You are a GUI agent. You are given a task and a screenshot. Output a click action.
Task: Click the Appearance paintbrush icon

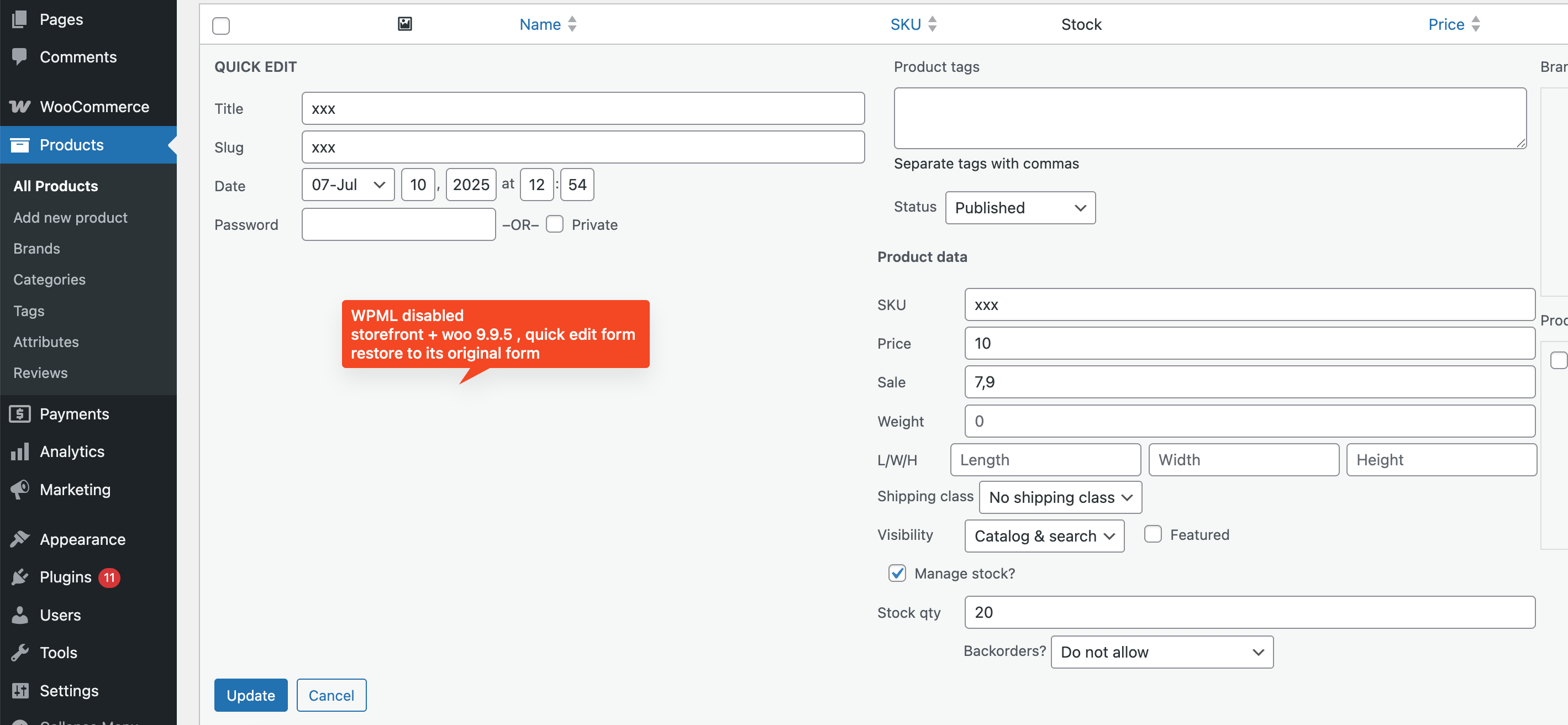pos(19,539)
